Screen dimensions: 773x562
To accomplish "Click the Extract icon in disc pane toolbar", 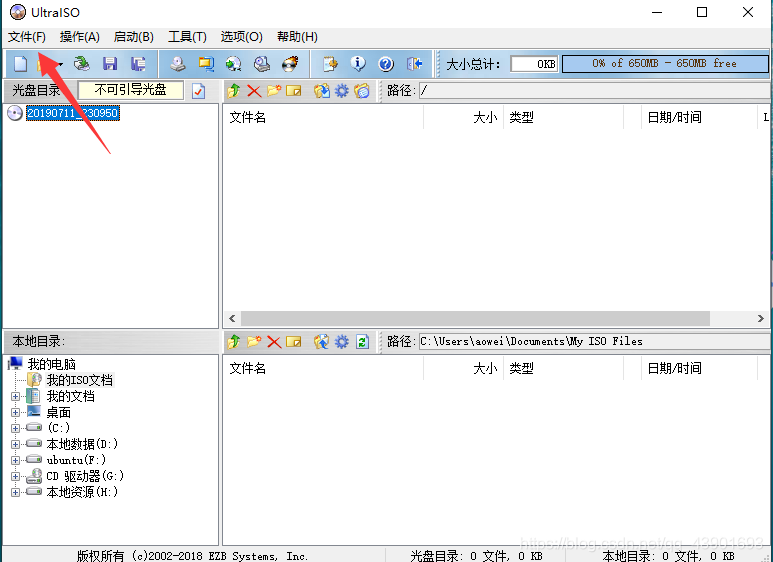I will click(x=321, y=91).
